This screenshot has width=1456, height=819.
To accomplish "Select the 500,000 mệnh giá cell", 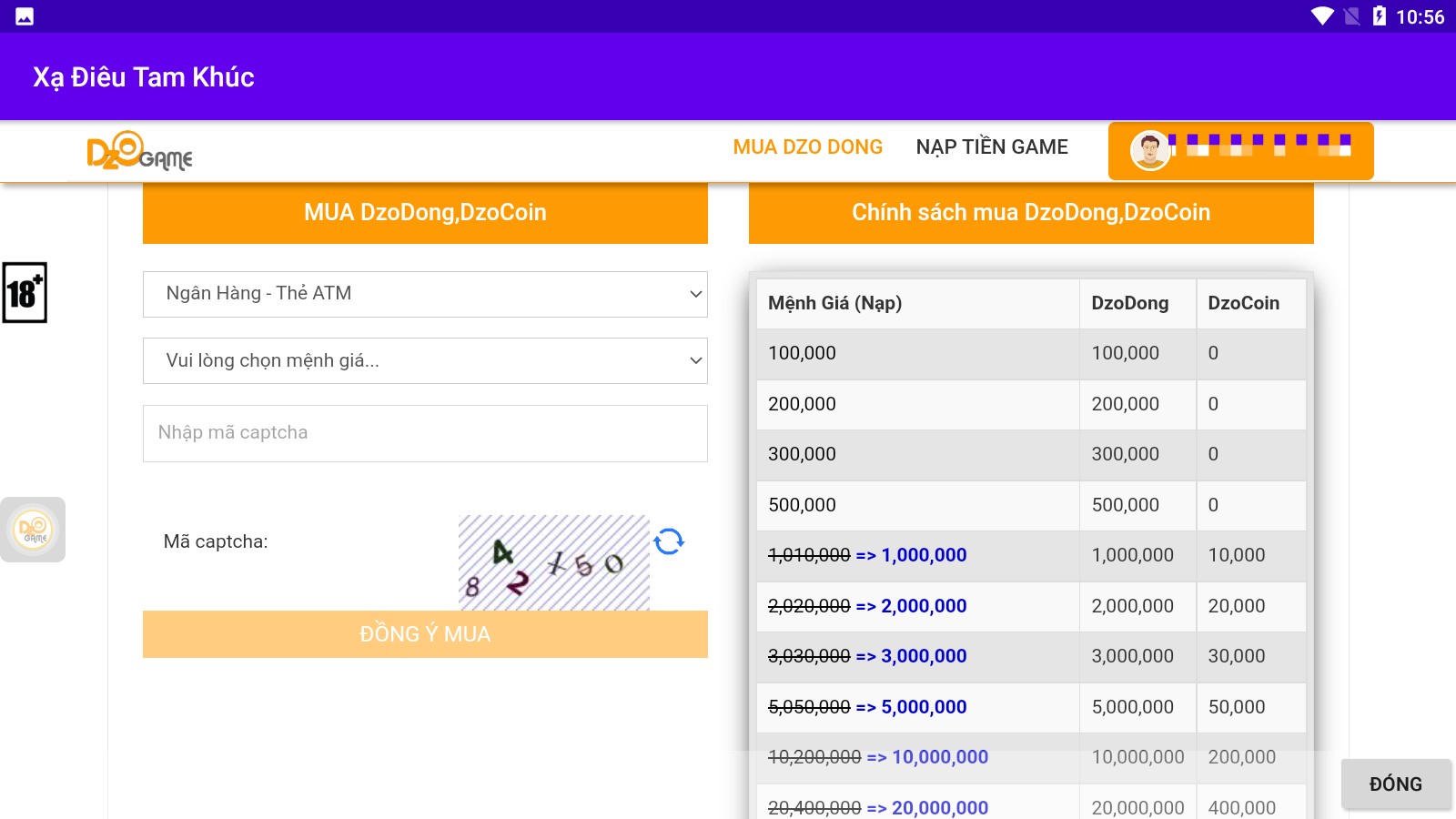I will 918,506.
